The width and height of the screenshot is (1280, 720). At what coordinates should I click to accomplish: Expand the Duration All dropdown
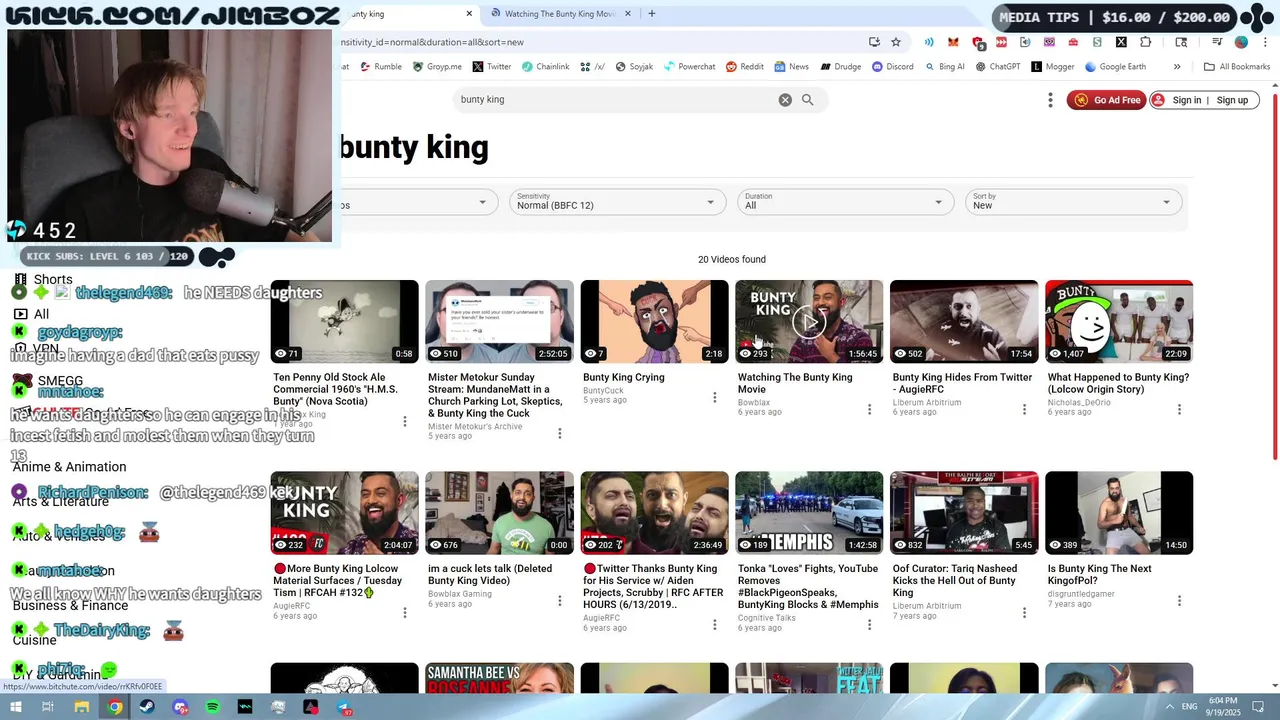[x=845, y=202]
